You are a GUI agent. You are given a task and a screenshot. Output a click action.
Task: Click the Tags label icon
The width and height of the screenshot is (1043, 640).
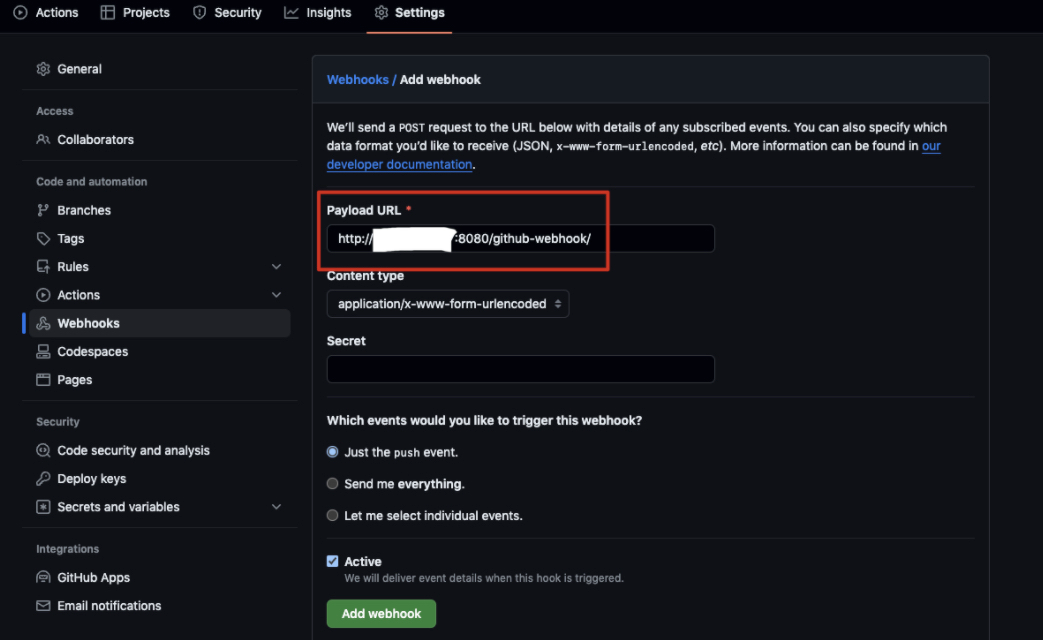pos(43,239)
